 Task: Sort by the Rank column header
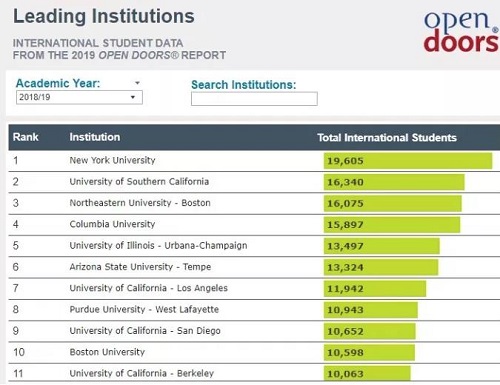tap(26, 137)
